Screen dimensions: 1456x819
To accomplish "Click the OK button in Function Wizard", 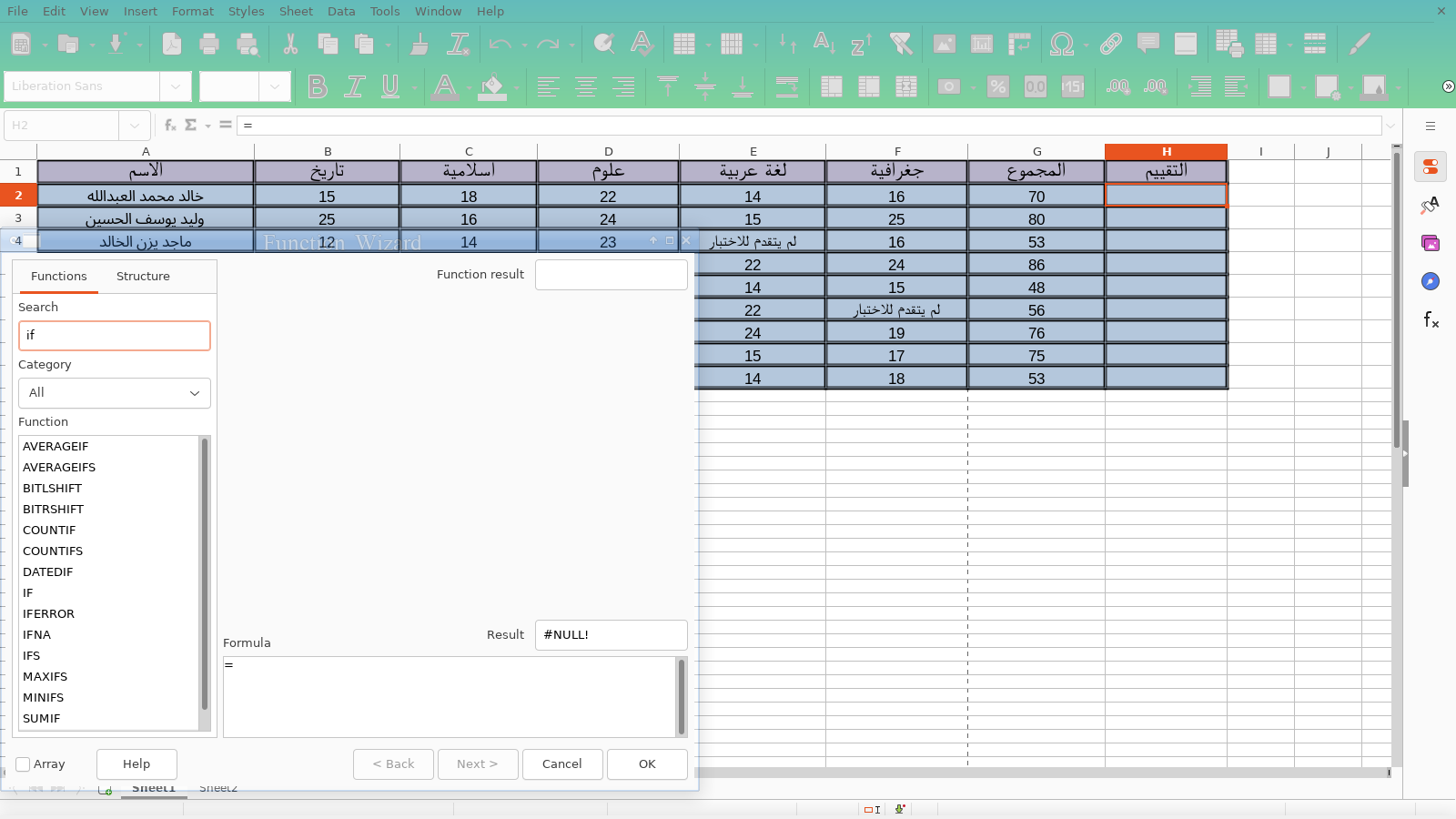I will pos(647,764).
